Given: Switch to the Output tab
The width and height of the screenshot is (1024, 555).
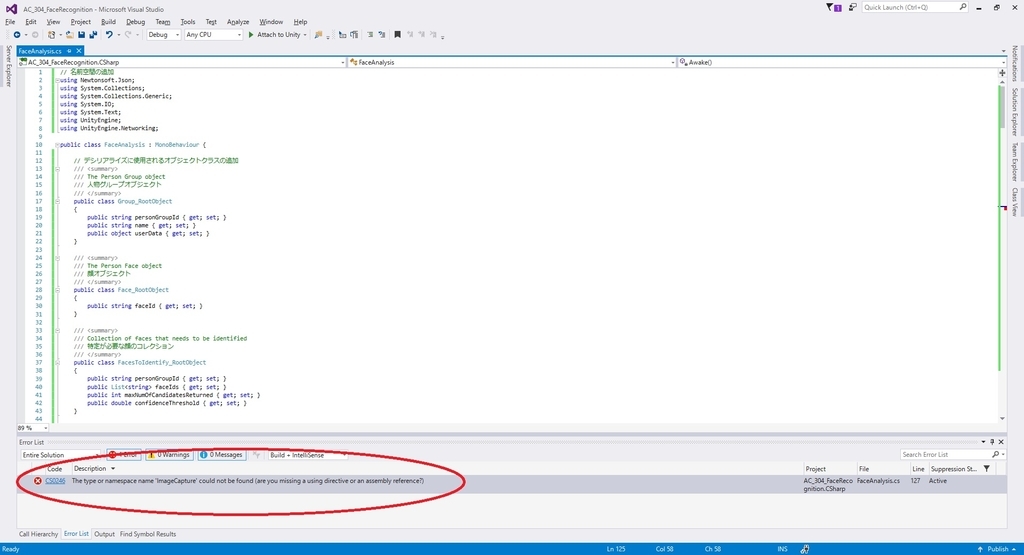Looking at the screenshot, I should [x=104, y=534].
